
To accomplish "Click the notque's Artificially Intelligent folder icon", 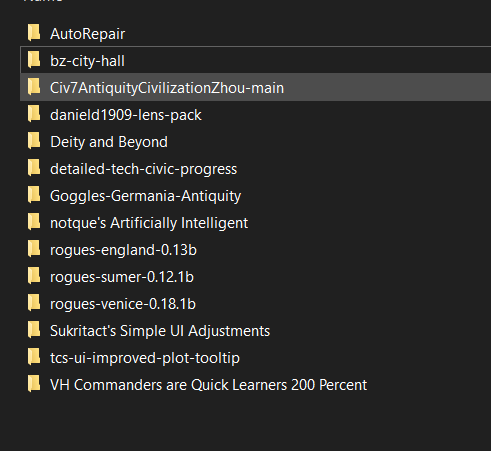I will [34, 222].
